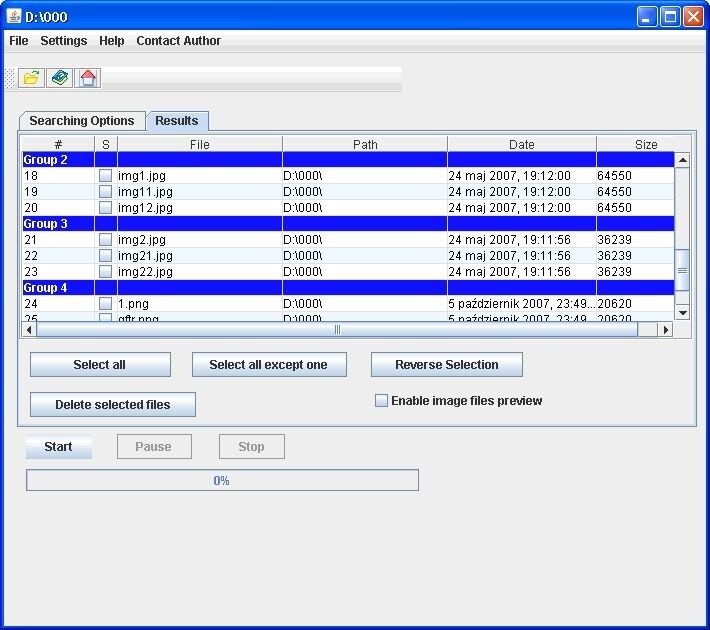Select the Group 4 header row
Screen dimensions: 710x630
348,288
